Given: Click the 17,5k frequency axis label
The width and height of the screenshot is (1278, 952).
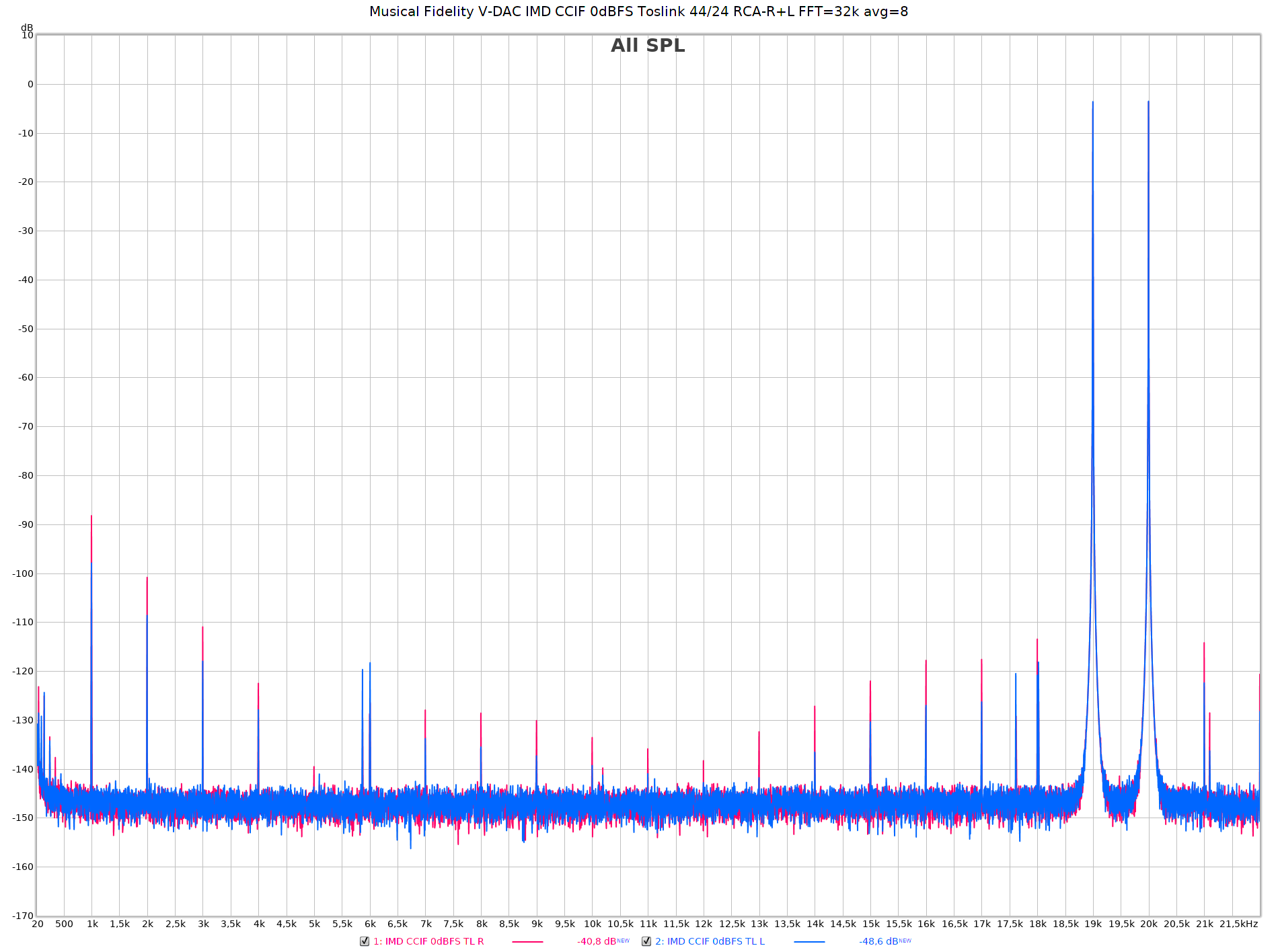Looking at the screenshot, I should point(1010,924).
